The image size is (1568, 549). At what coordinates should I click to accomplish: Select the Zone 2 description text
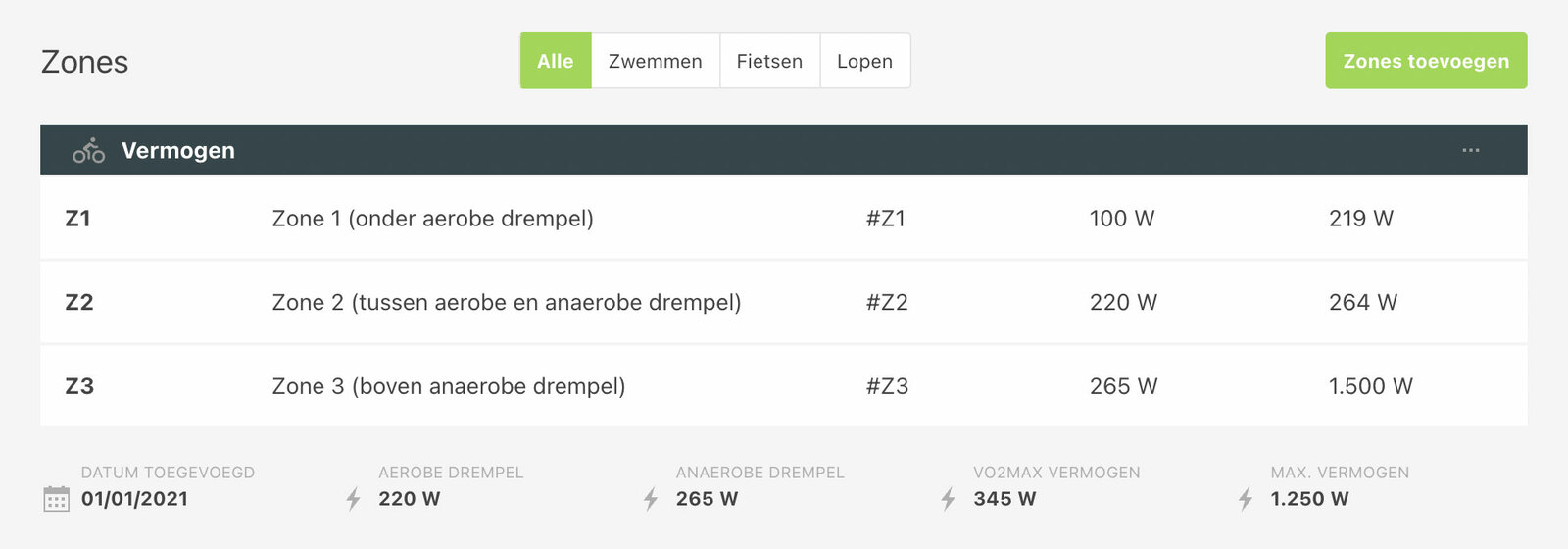click(x=507, y=302)
